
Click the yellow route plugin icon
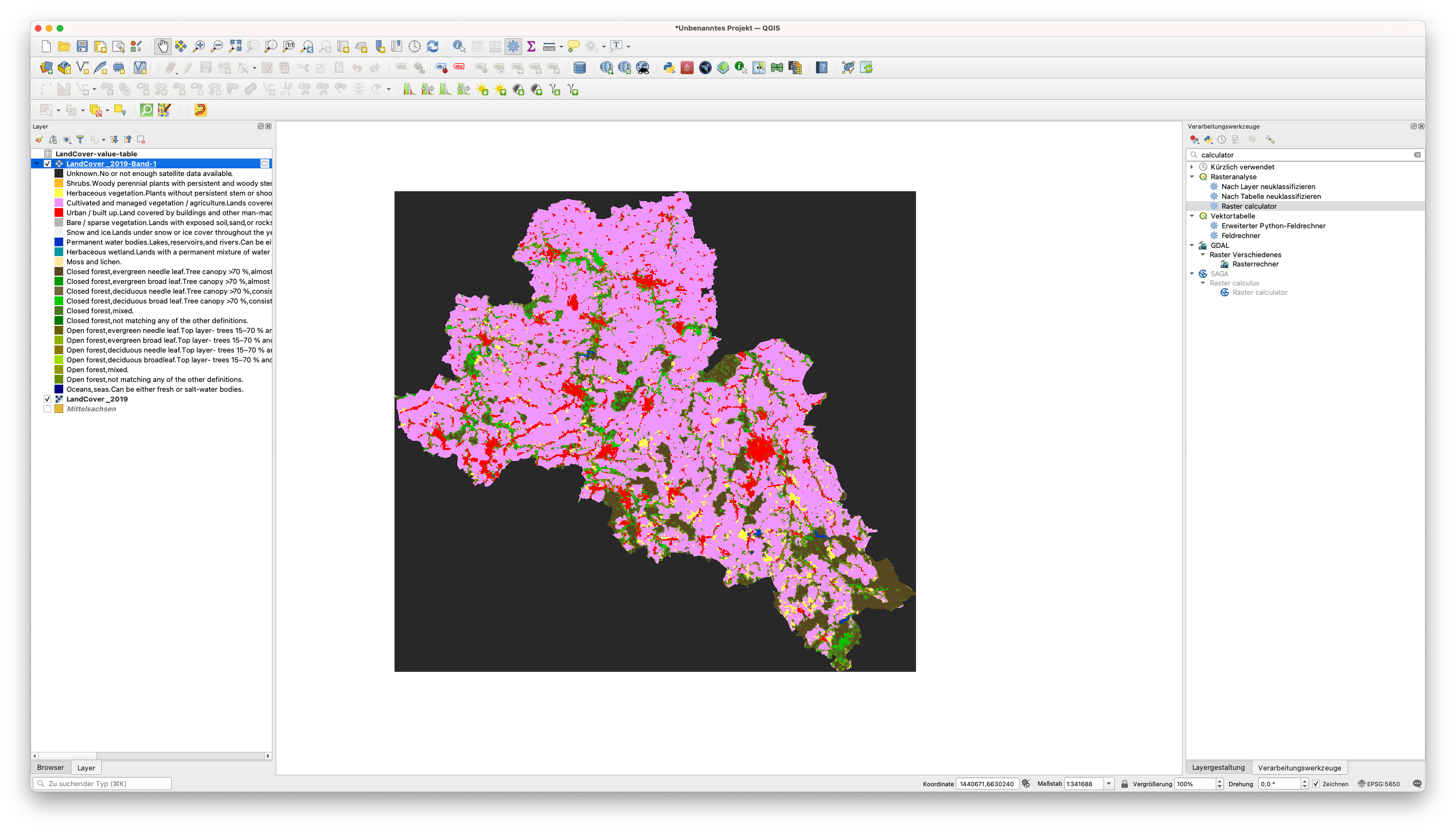click(201, 110)
